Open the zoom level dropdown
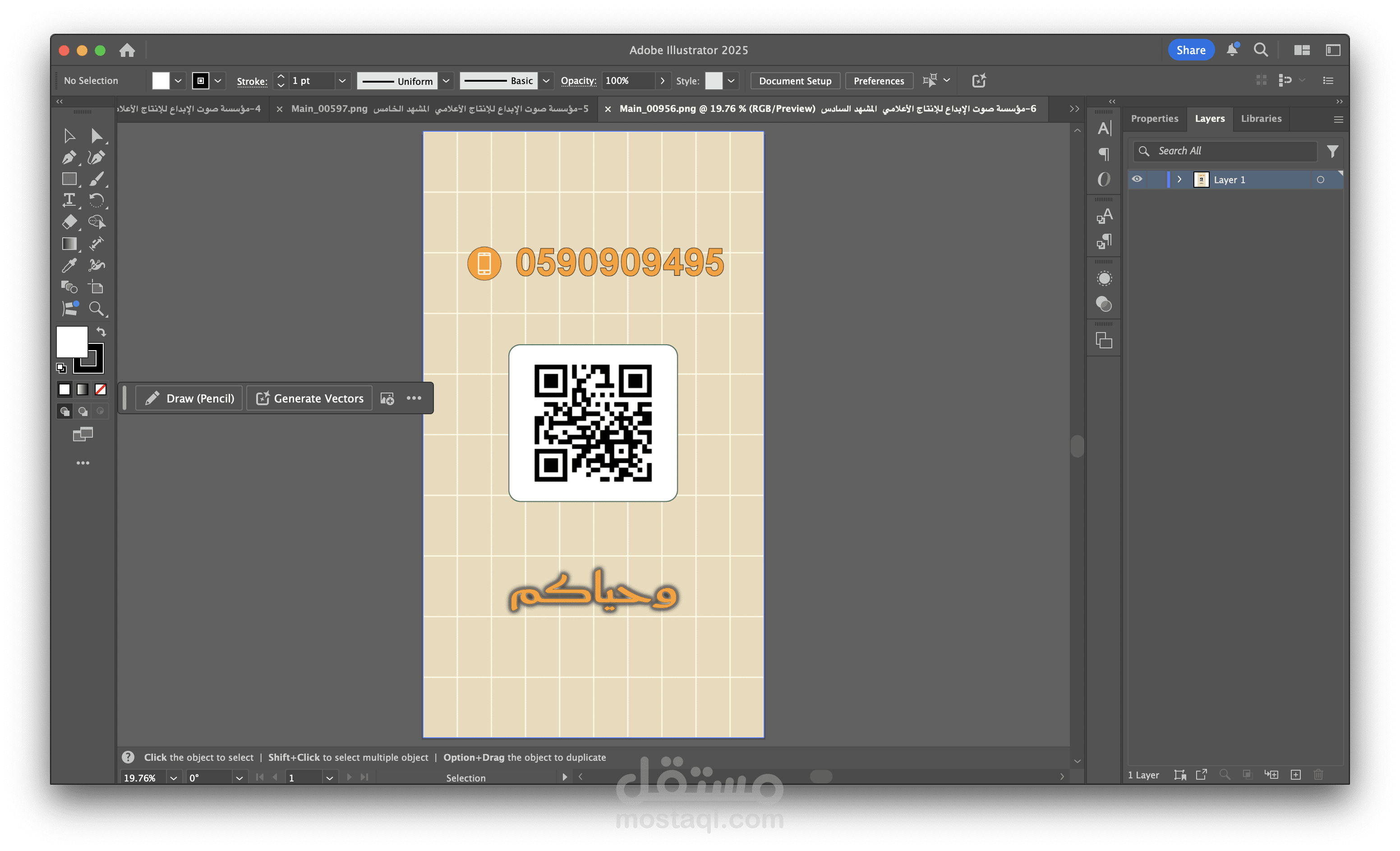 pyautogui.click(x=173, y=777)
